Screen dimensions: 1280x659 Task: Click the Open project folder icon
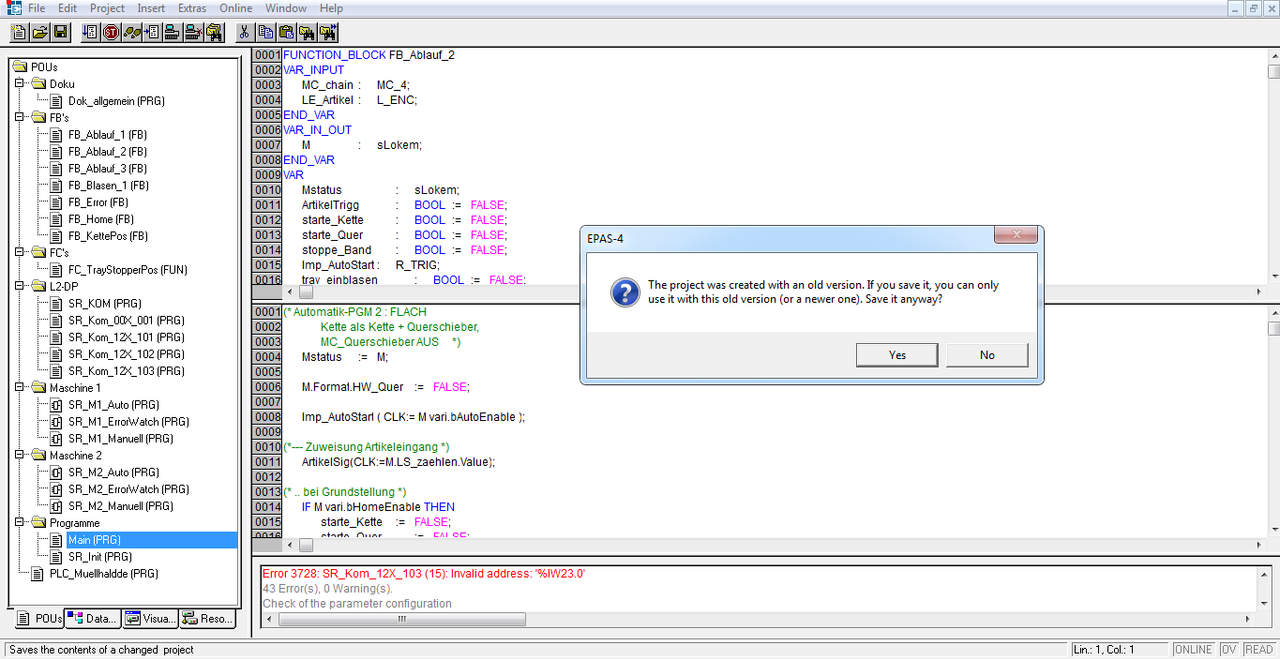[40, 32]
